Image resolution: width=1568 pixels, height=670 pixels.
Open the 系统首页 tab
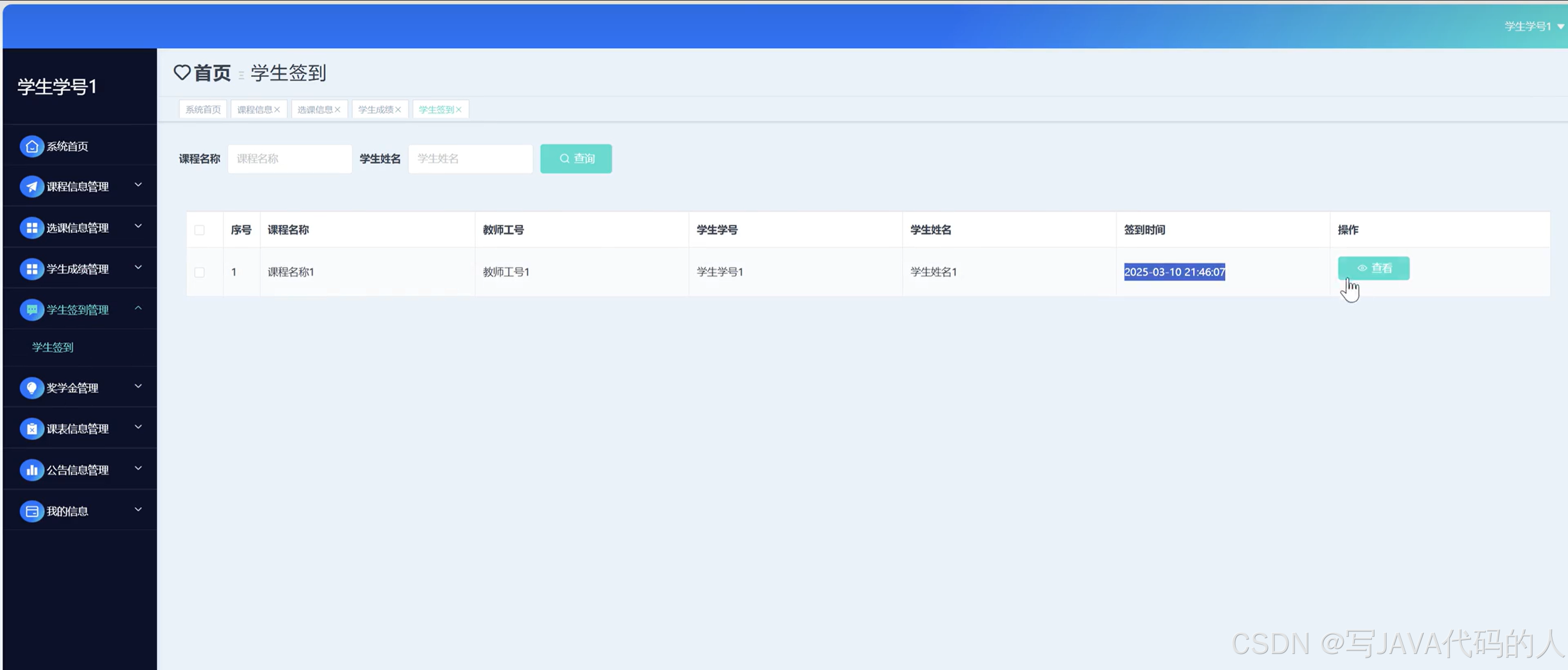203,110
